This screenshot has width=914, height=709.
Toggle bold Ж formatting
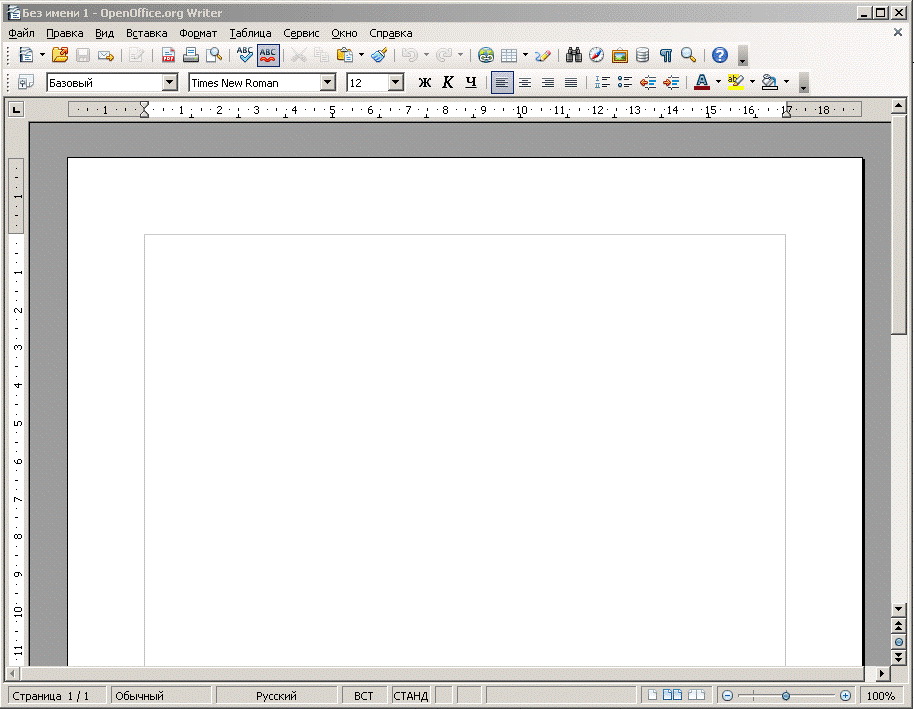(424, 82)
